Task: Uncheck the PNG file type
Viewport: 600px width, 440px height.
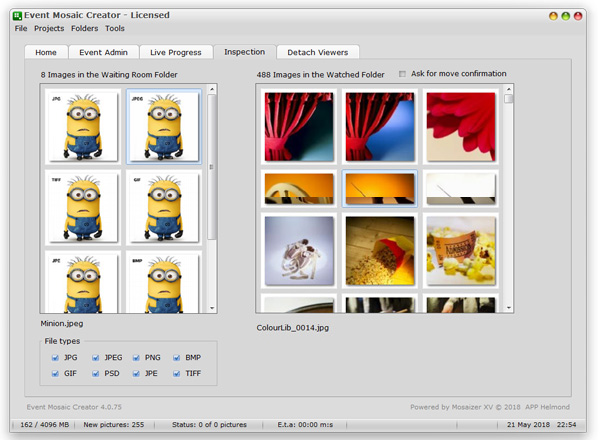Action: pos(136,358)
